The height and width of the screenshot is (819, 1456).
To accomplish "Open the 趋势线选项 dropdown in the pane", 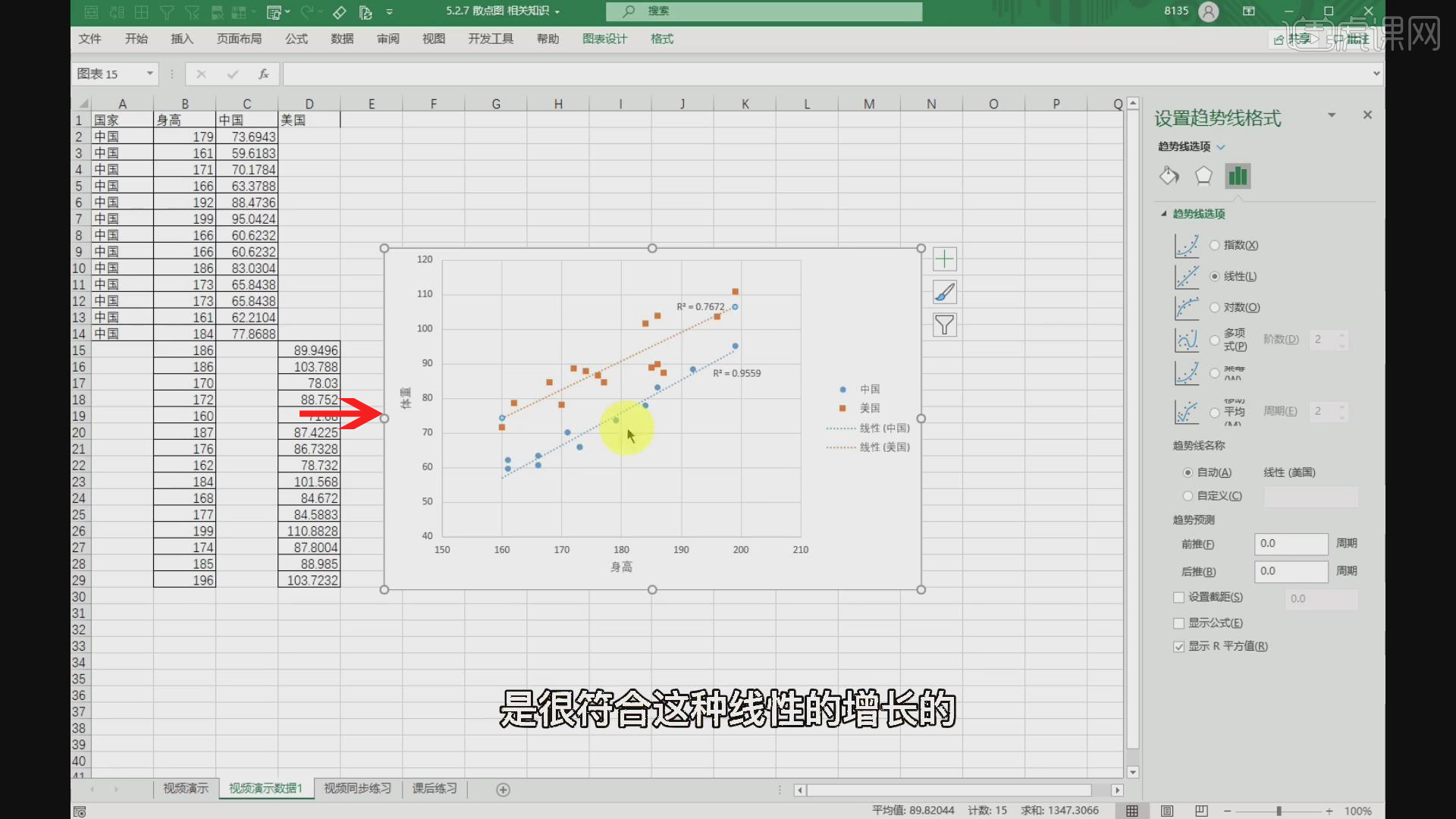I will (1221, 146).
